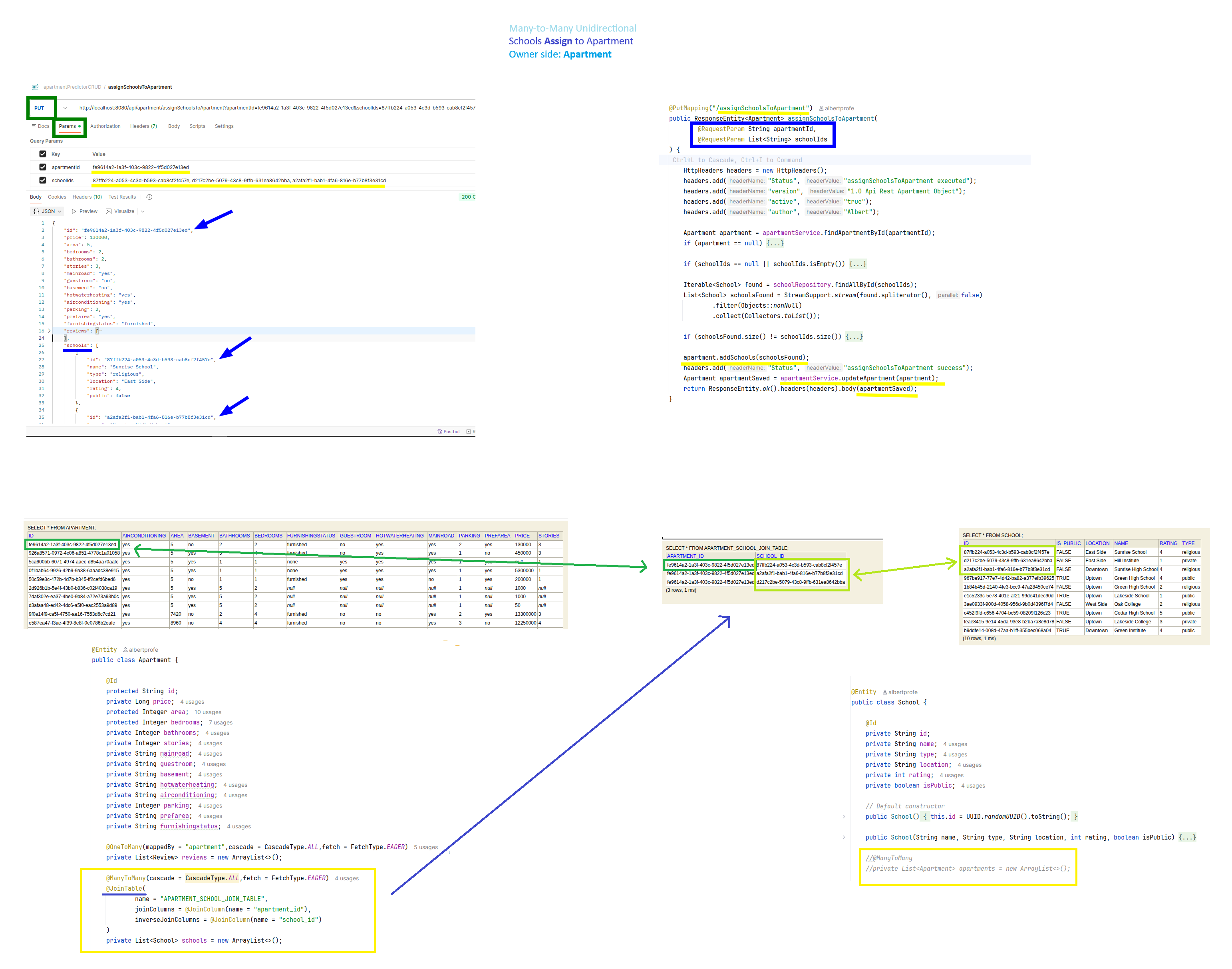Open Postbot icon at response footer
The height and width of the screenshot is (969, 1232).
click(439, 432)
